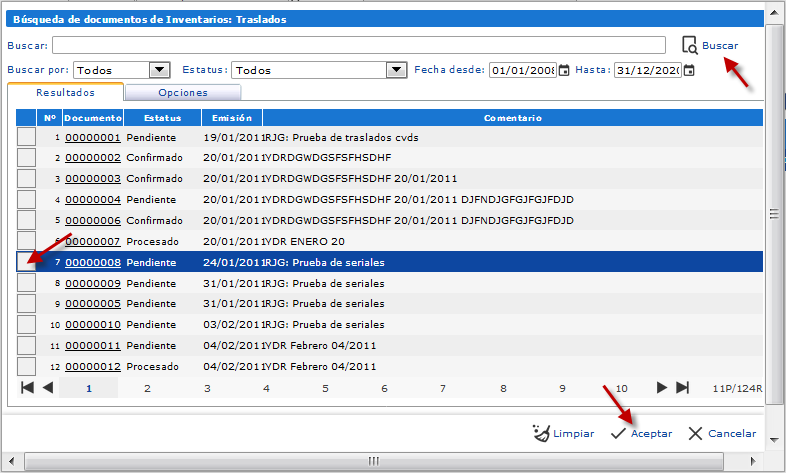Open document link 00000001

[93, 137]
